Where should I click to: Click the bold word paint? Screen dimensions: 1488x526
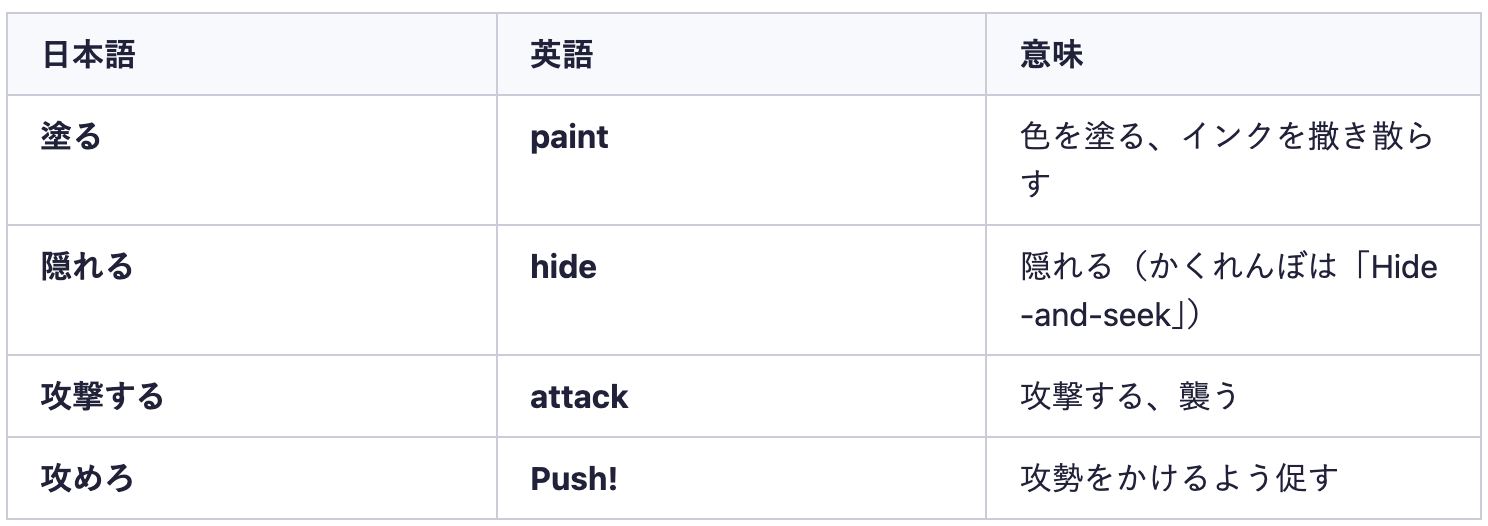pyautogui.click(x=569, y=136)
